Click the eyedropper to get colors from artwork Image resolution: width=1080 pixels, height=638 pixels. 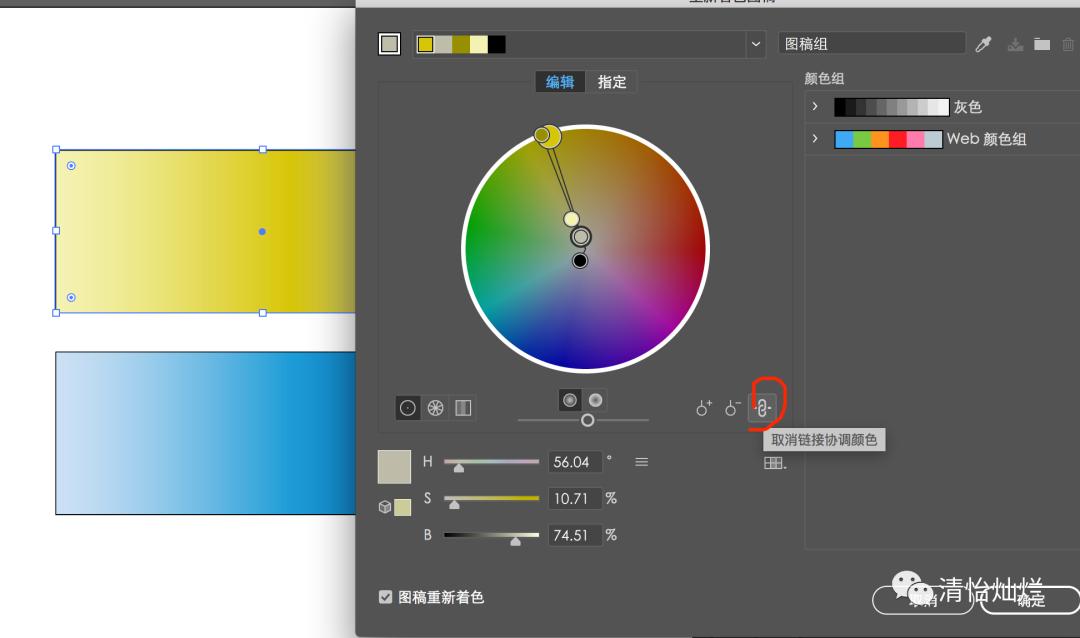click(984, 44)
